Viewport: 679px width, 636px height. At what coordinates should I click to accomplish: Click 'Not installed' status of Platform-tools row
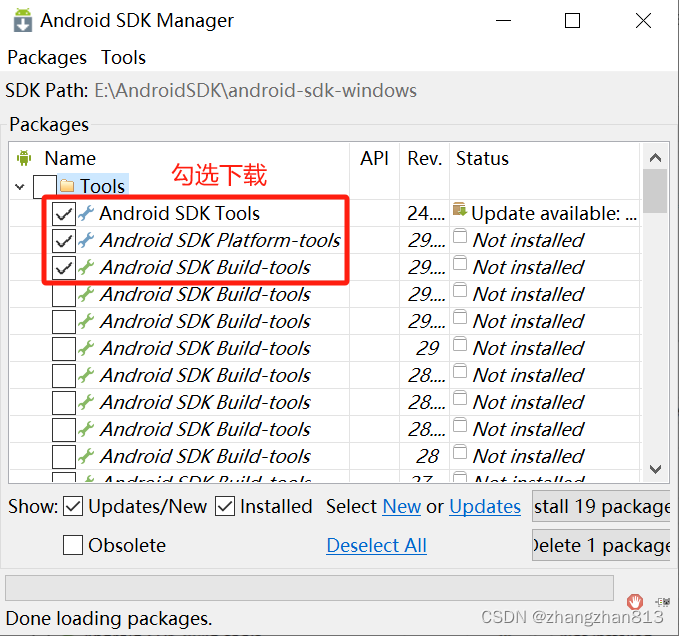click(528, 240)
